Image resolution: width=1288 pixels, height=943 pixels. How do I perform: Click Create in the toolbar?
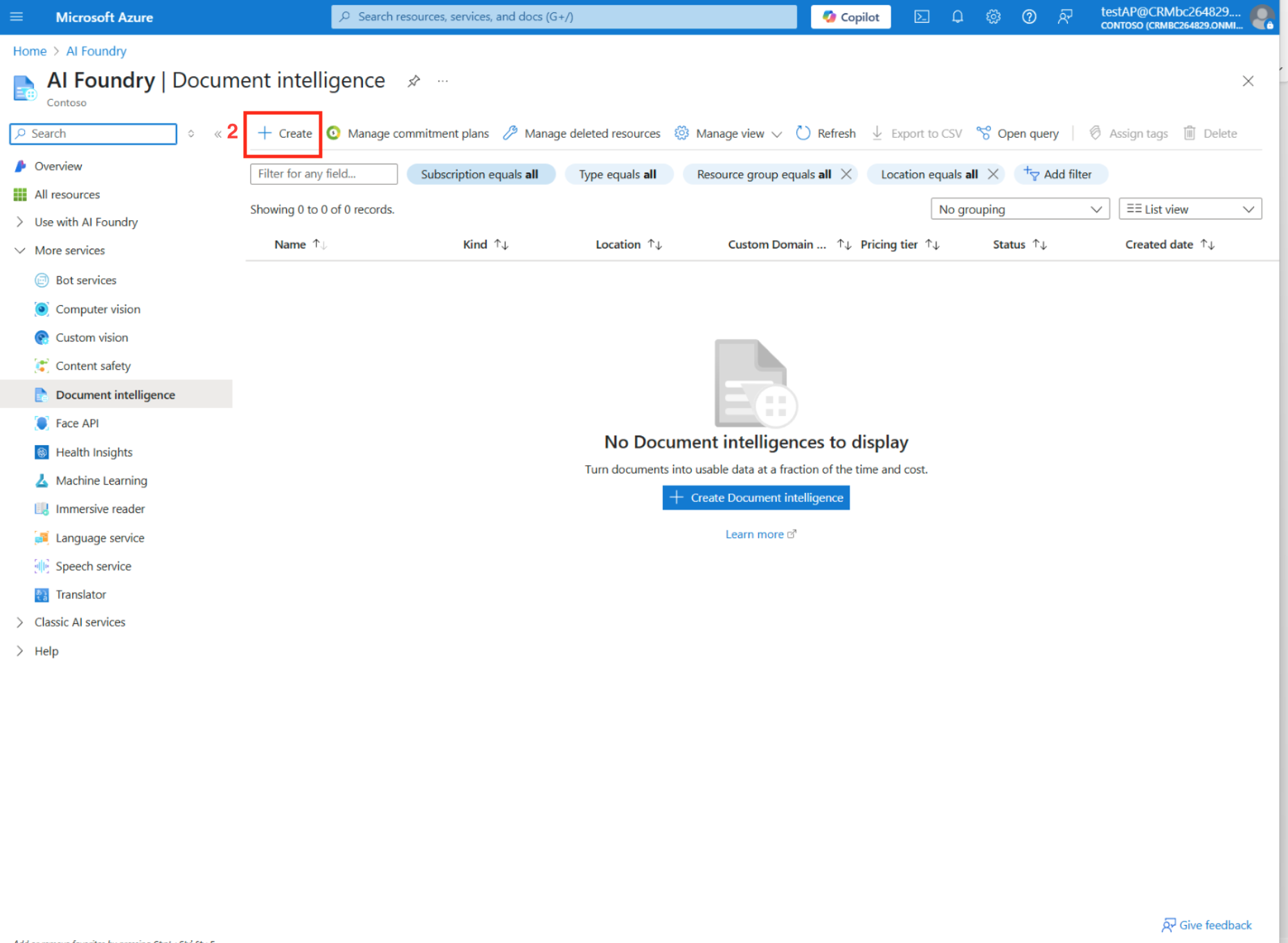click(x=285, y=133)
